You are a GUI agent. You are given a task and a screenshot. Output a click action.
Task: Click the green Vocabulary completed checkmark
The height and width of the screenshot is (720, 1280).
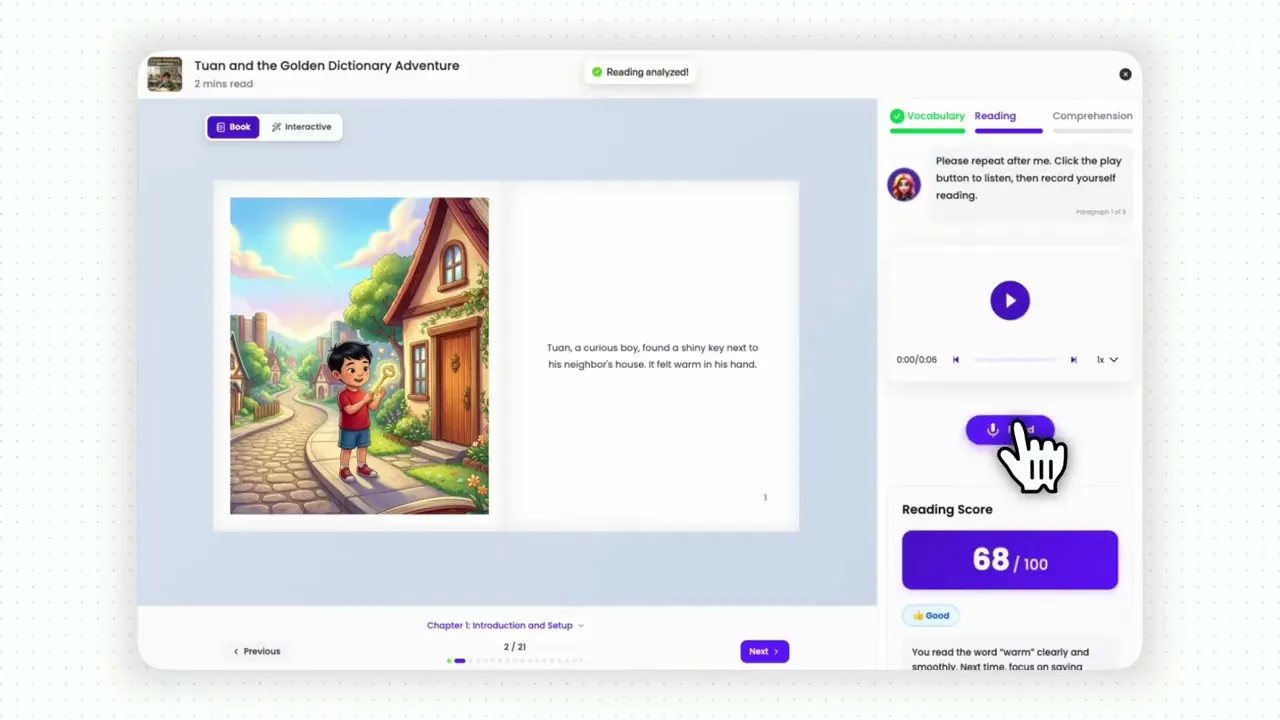[x=897, y=116]
